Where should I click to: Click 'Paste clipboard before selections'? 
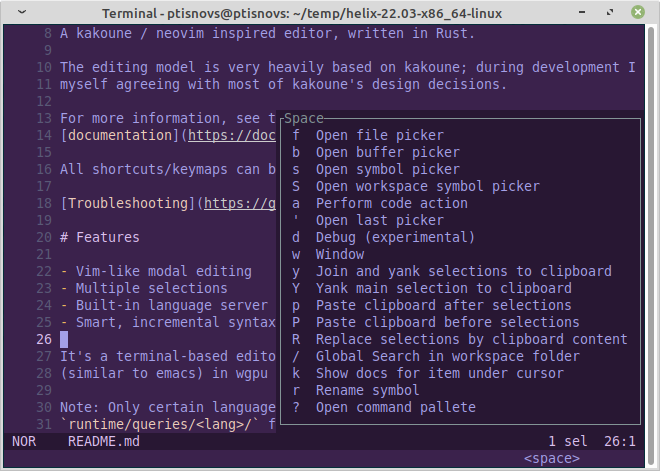[x=436, y=322]
